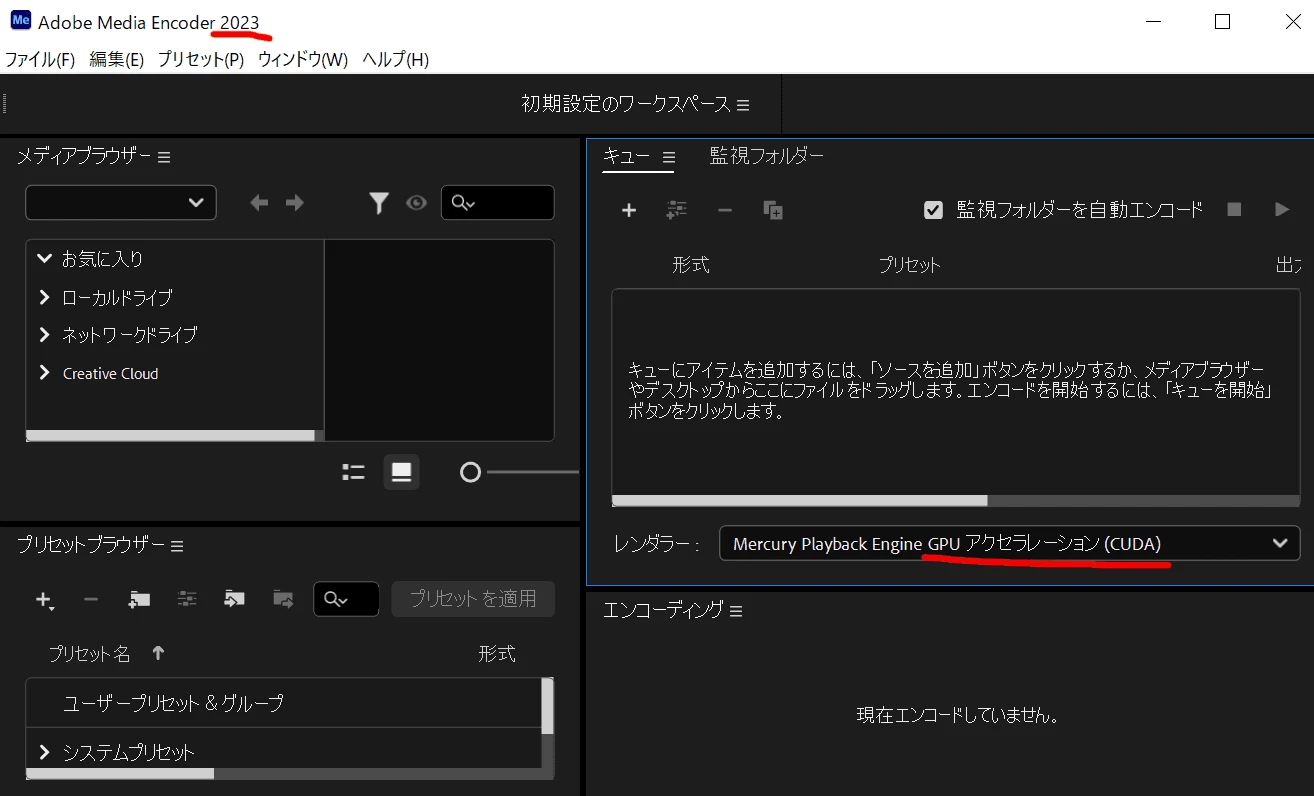This screenshot has width=1314, height=796.
Task: Open the 初期設定のワークスペース menu icon
Action: click(743, 105)
